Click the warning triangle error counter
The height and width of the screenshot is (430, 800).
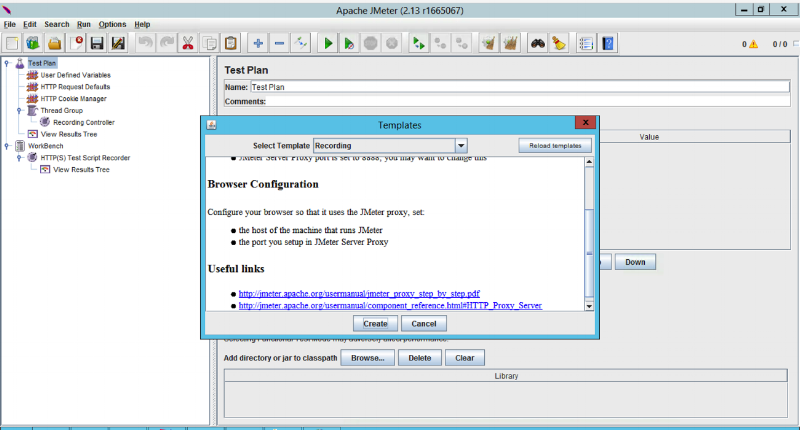(753, 44)
